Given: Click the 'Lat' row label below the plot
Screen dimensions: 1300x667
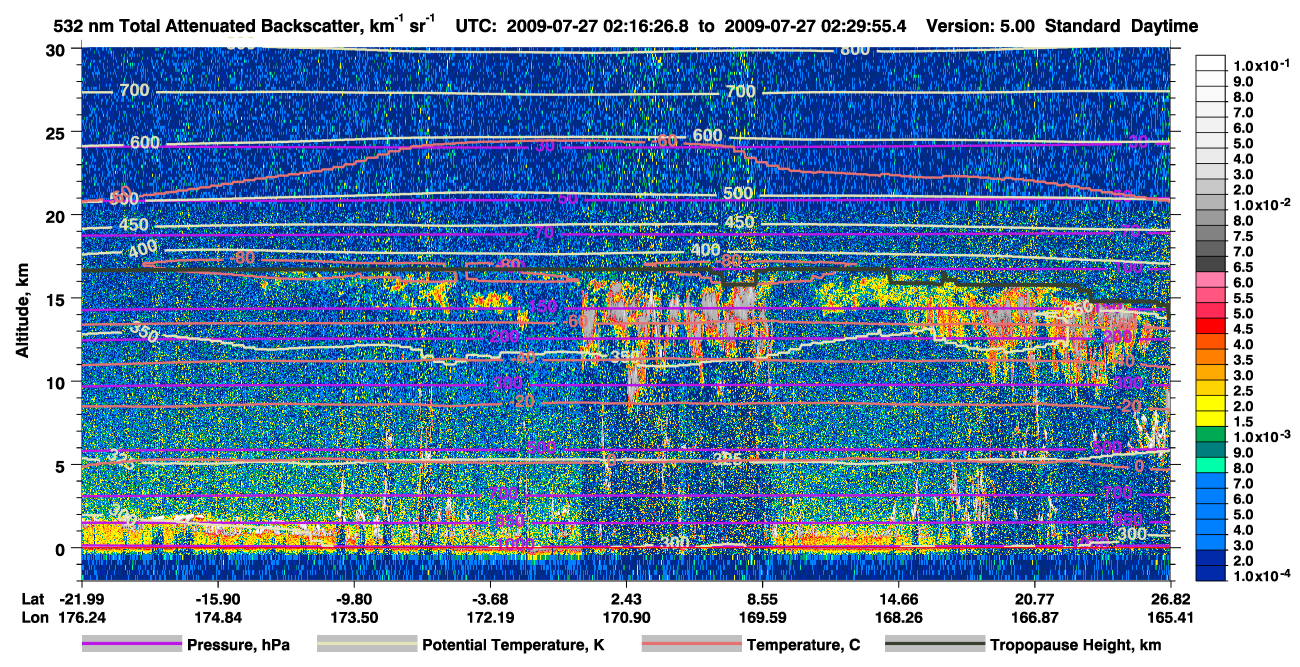Looking at the screenshot, I should (x=33, y=597).
